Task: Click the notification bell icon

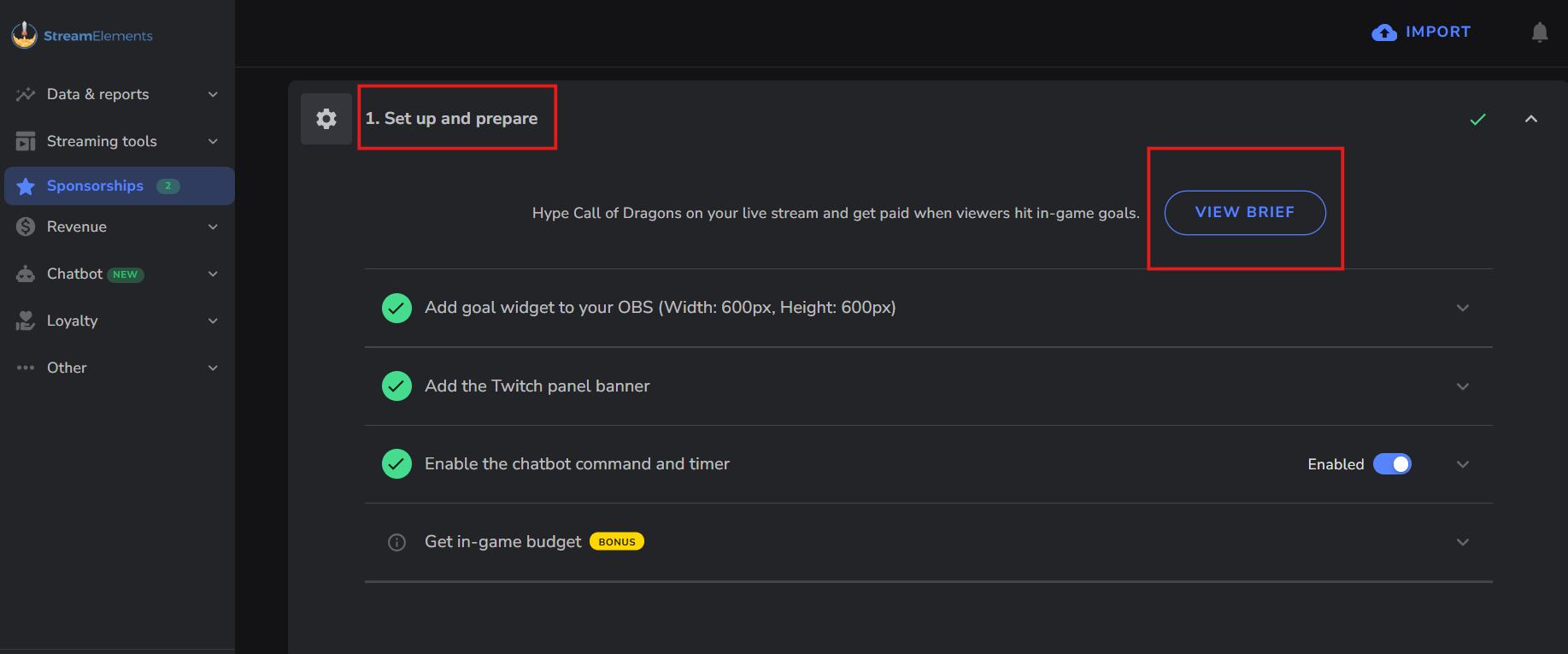Action: [x=1539, y=32]
